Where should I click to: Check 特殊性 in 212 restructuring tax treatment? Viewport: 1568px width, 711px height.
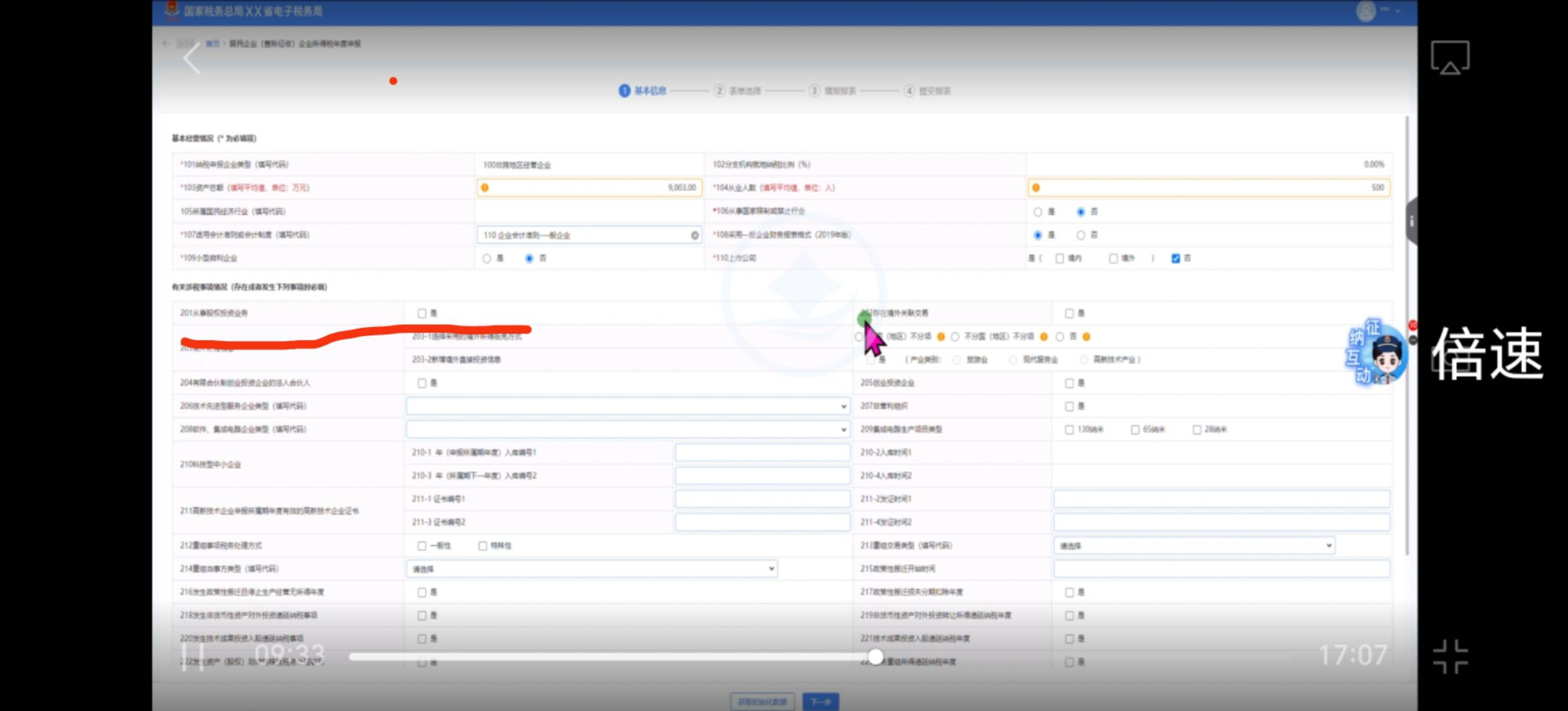pos(482,546)
